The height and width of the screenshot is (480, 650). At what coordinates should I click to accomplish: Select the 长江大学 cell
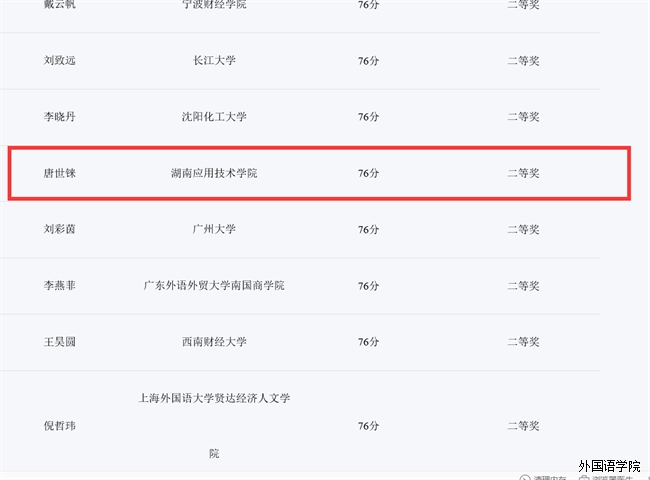click(x=214, y=60)
